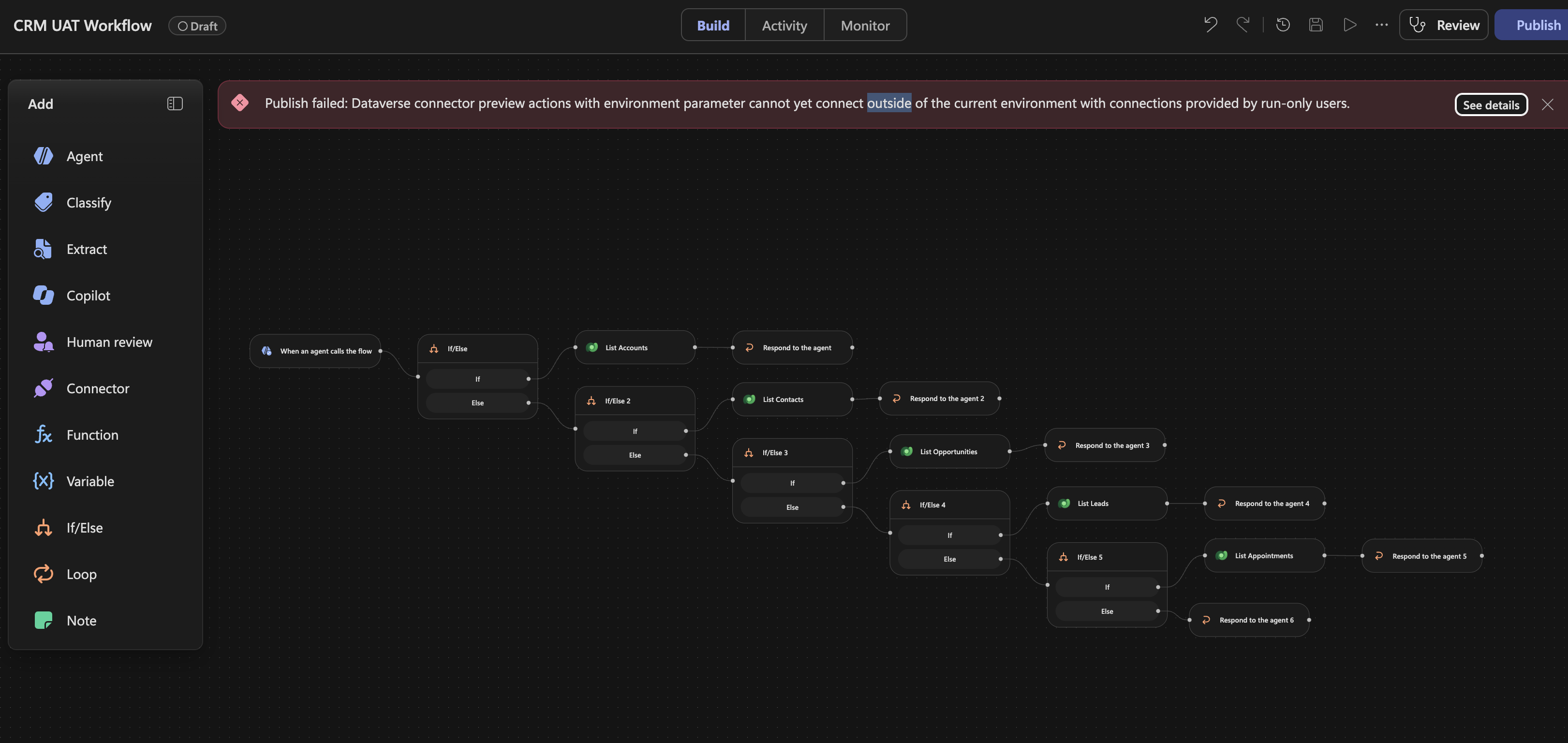The height and width of the screenshot is (743, 1568).
Task: Select the Classify tag icon
Action: [x=44, y=203]
